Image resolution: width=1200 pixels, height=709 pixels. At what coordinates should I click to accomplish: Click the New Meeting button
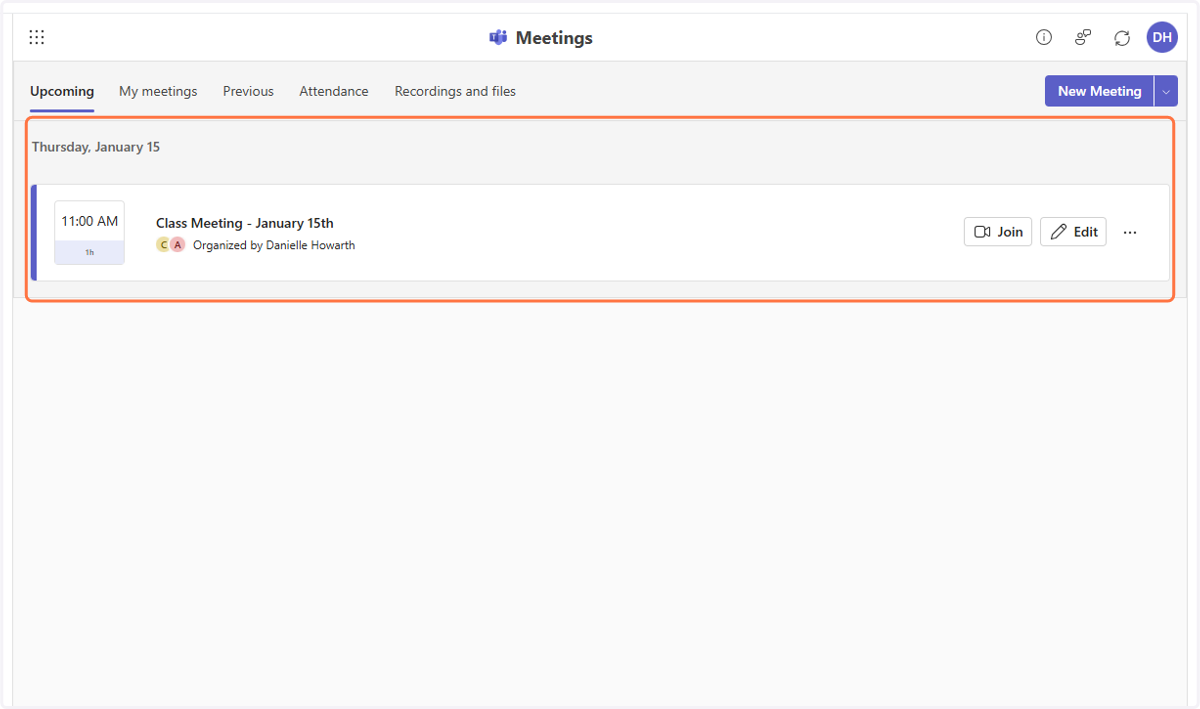click(1099, 91)
